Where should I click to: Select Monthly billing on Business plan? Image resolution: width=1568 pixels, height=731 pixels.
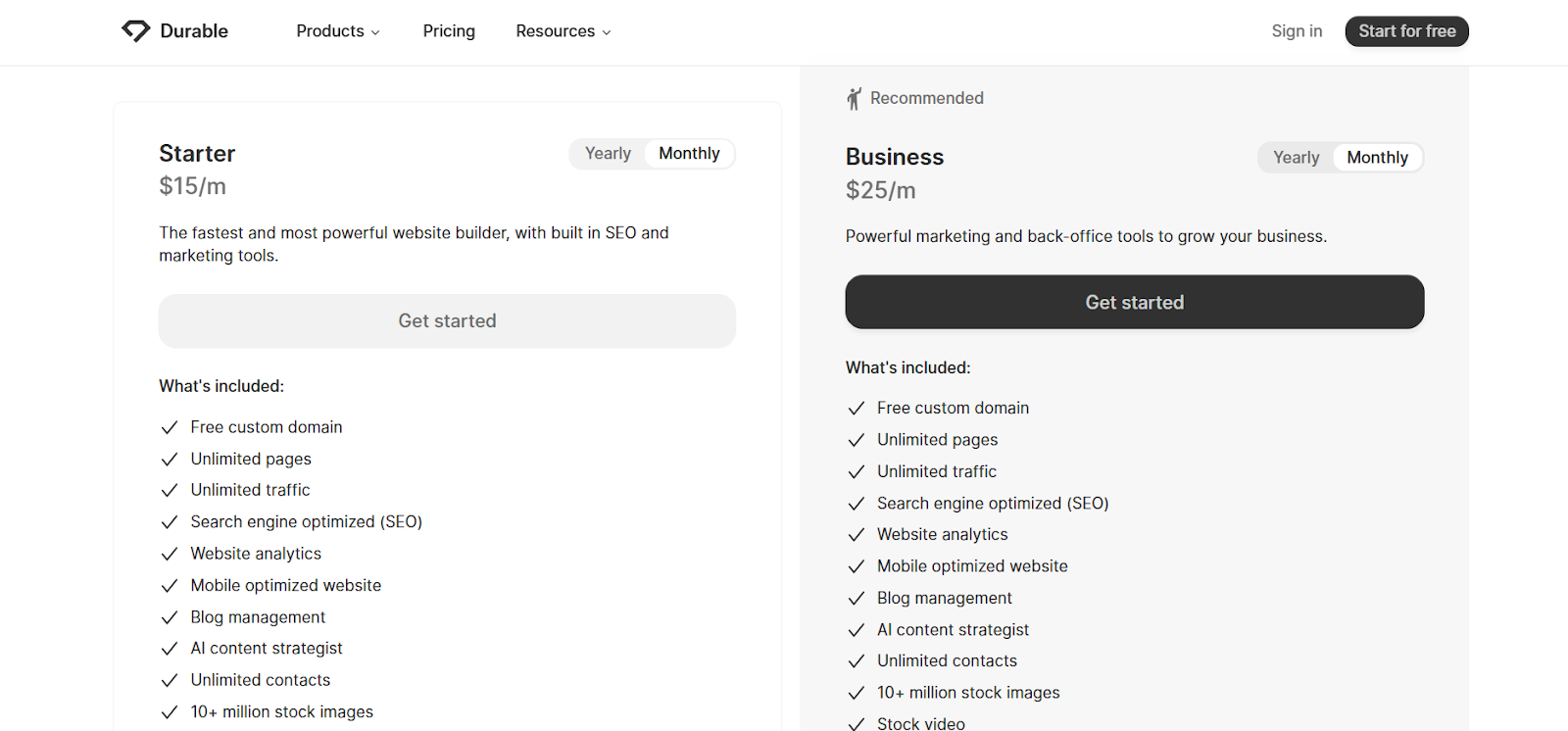point(1377,158)
